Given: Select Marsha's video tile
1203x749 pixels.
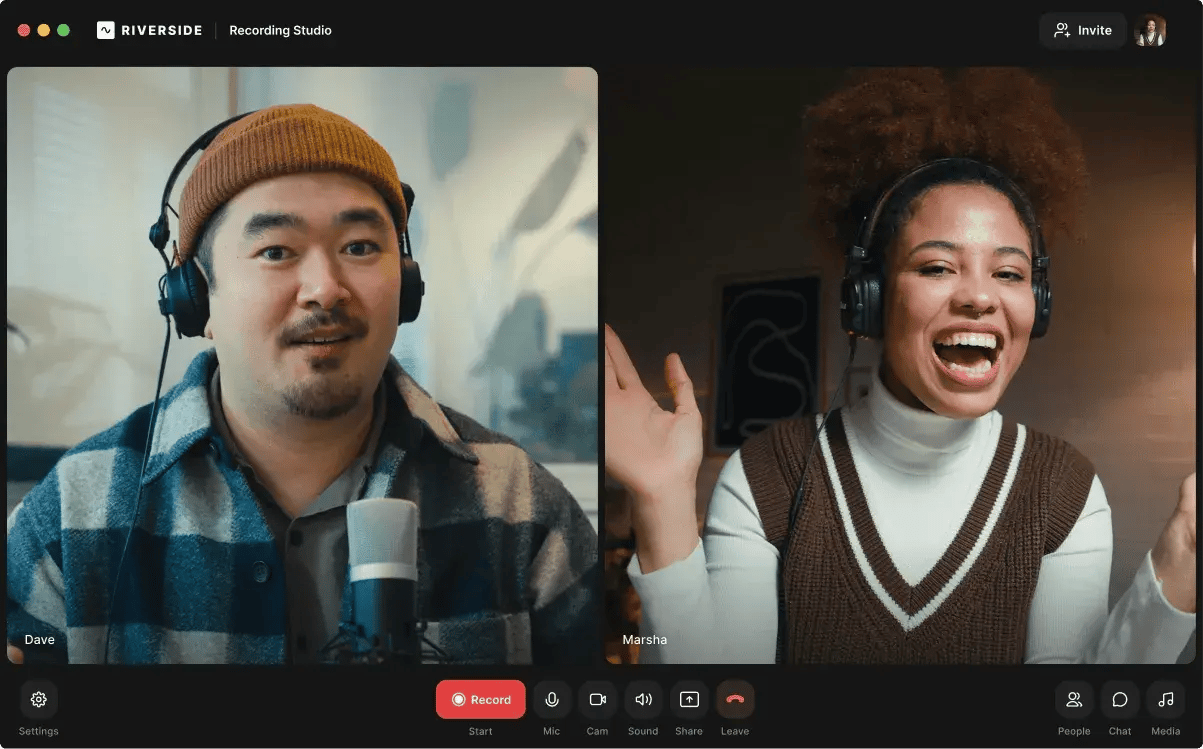Looking at the screenshot, I should tap(900, 365).
